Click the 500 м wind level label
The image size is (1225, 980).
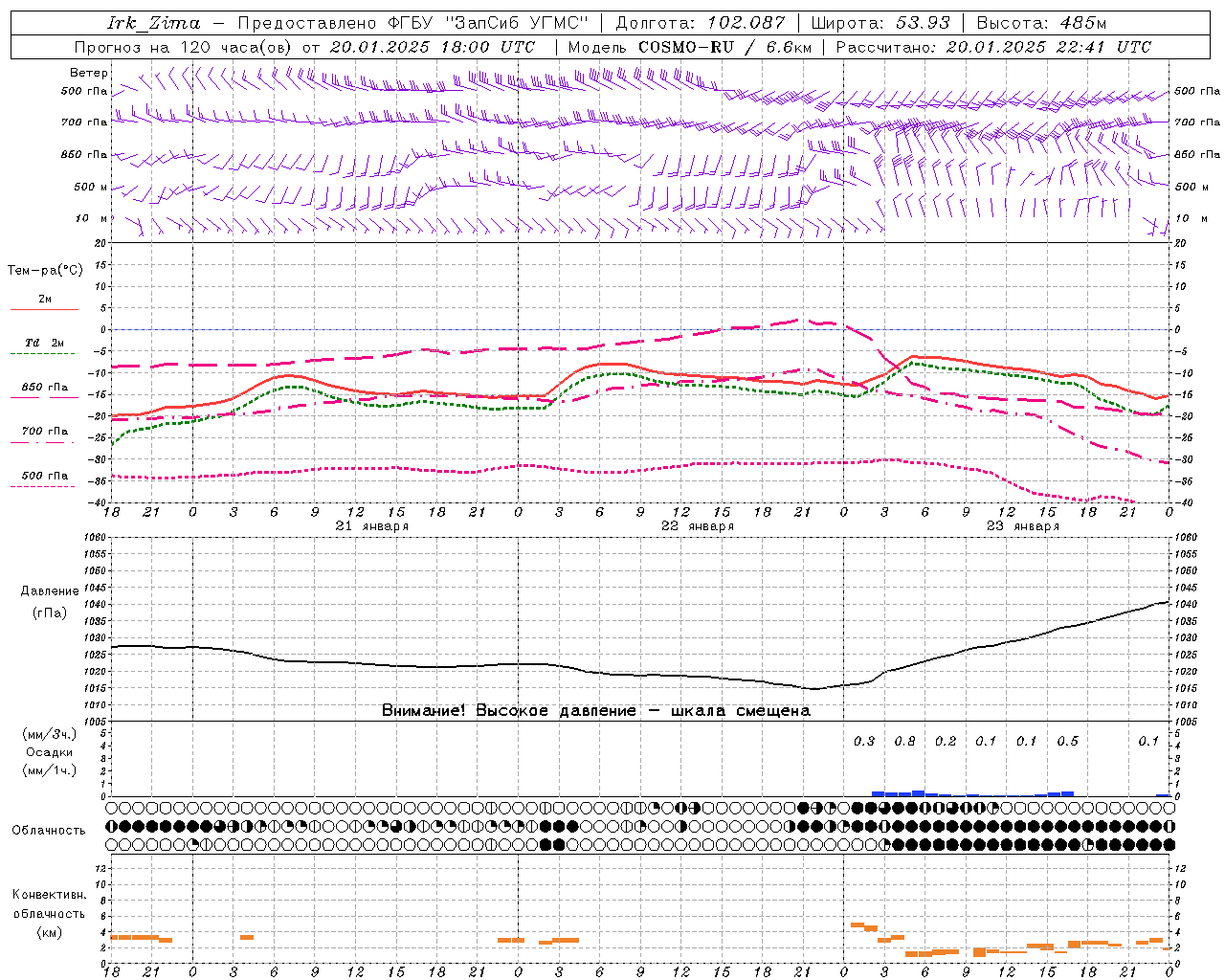point(91,188)
